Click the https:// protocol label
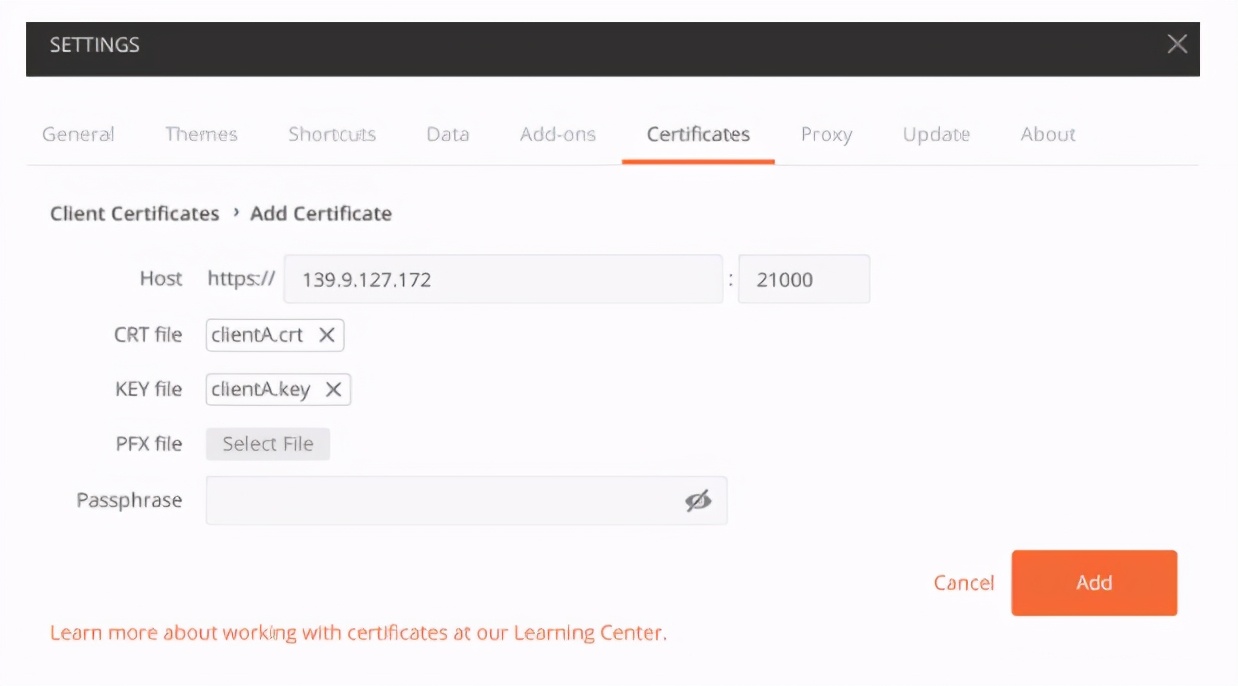Viewport: 1238px width, 686px height. click(x=241, y=279)
